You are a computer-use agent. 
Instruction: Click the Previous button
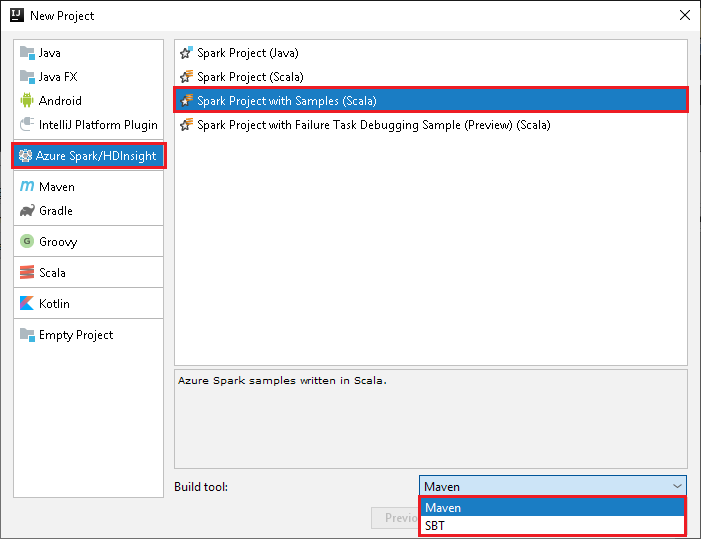(x=395, y=518)
